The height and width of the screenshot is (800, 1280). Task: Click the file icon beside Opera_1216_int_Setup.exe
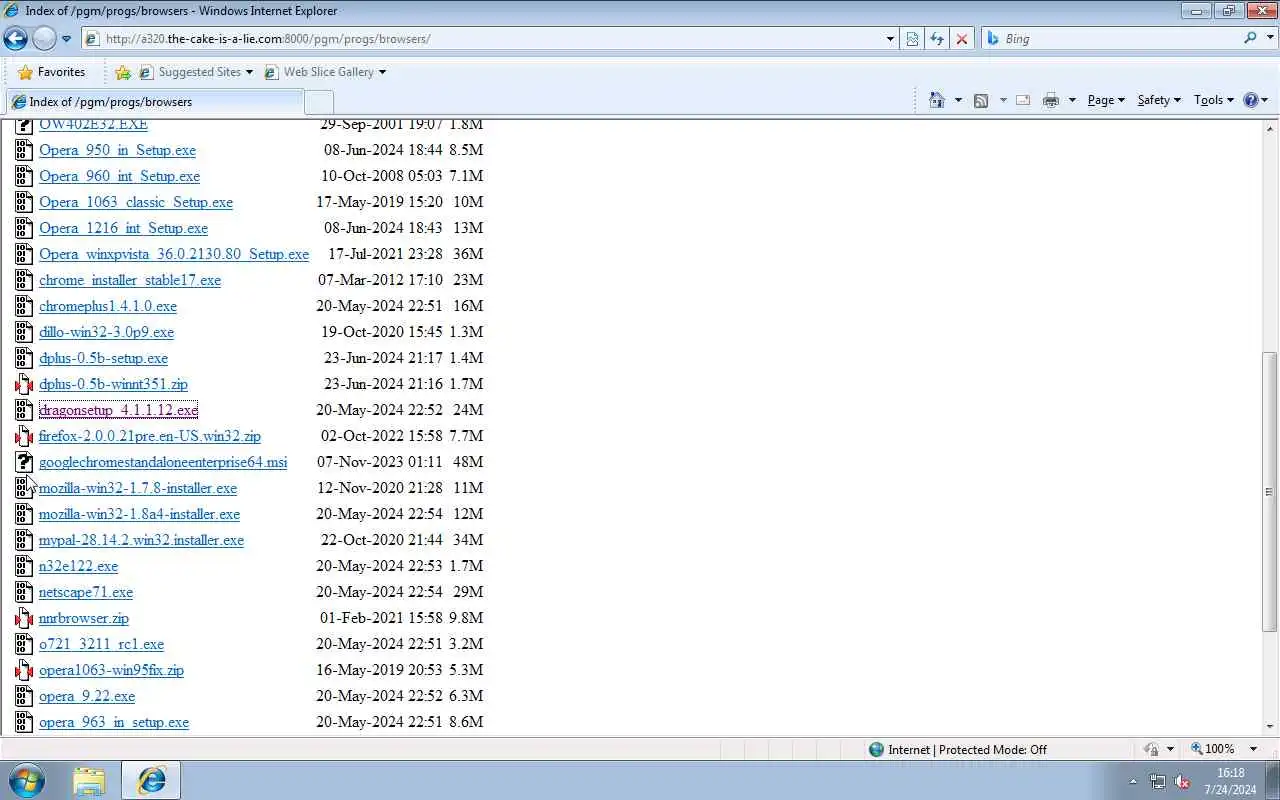24,228
